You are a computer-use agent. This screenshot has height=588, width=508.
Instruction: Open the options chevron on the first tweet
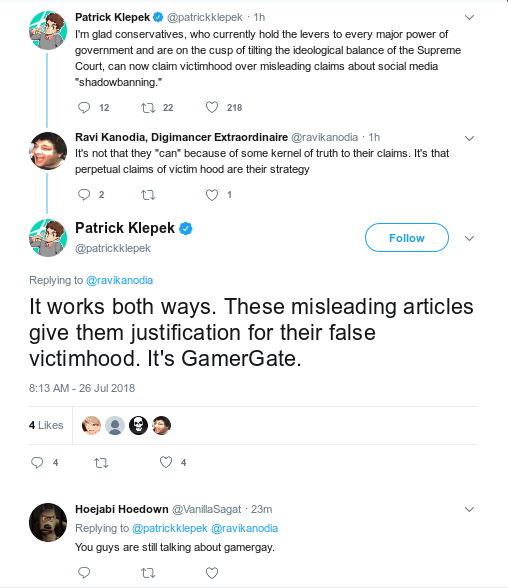(469, 17)
